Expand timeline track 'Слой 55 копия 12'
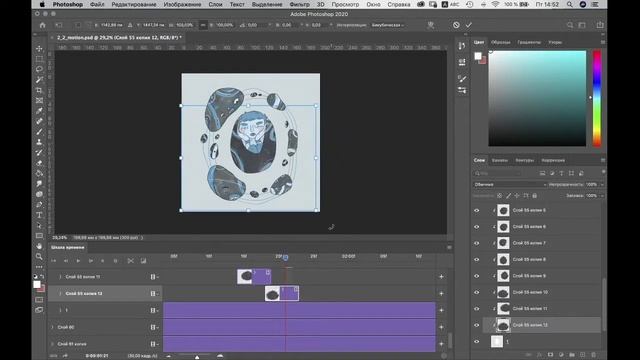 60,293
